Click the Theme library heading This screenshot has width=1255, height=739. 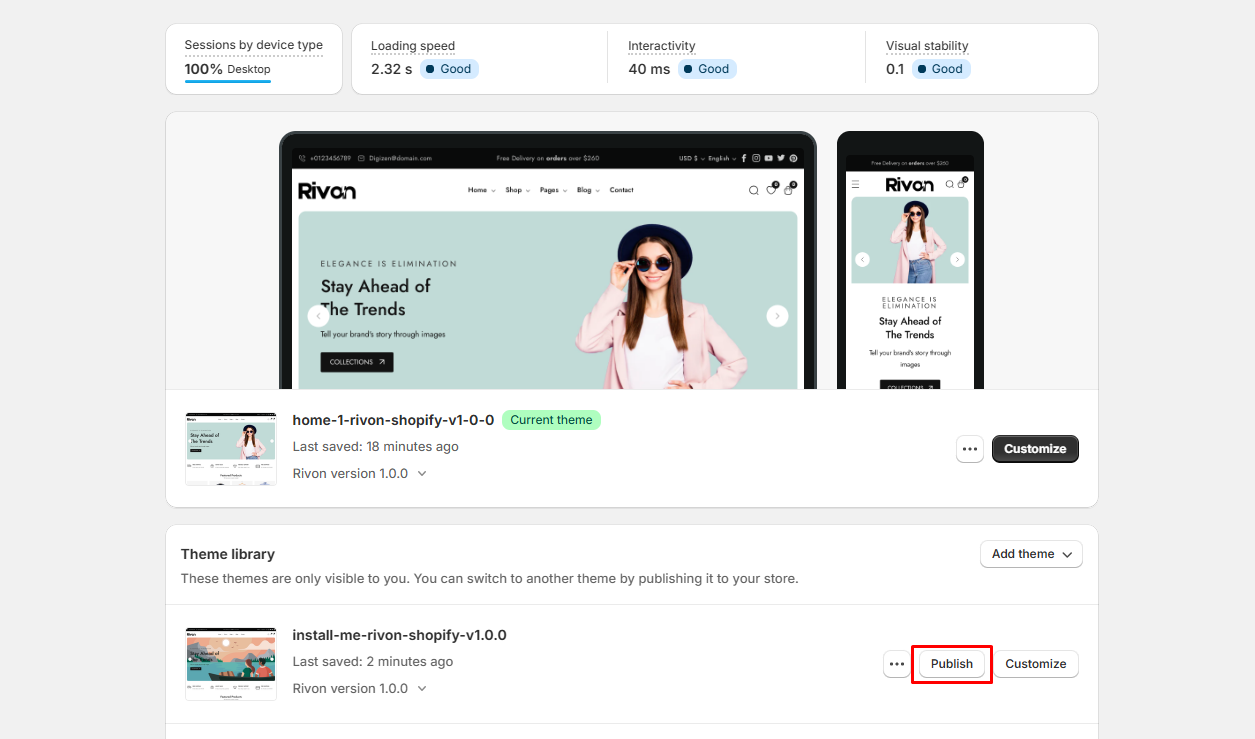[x=228, y=554]
